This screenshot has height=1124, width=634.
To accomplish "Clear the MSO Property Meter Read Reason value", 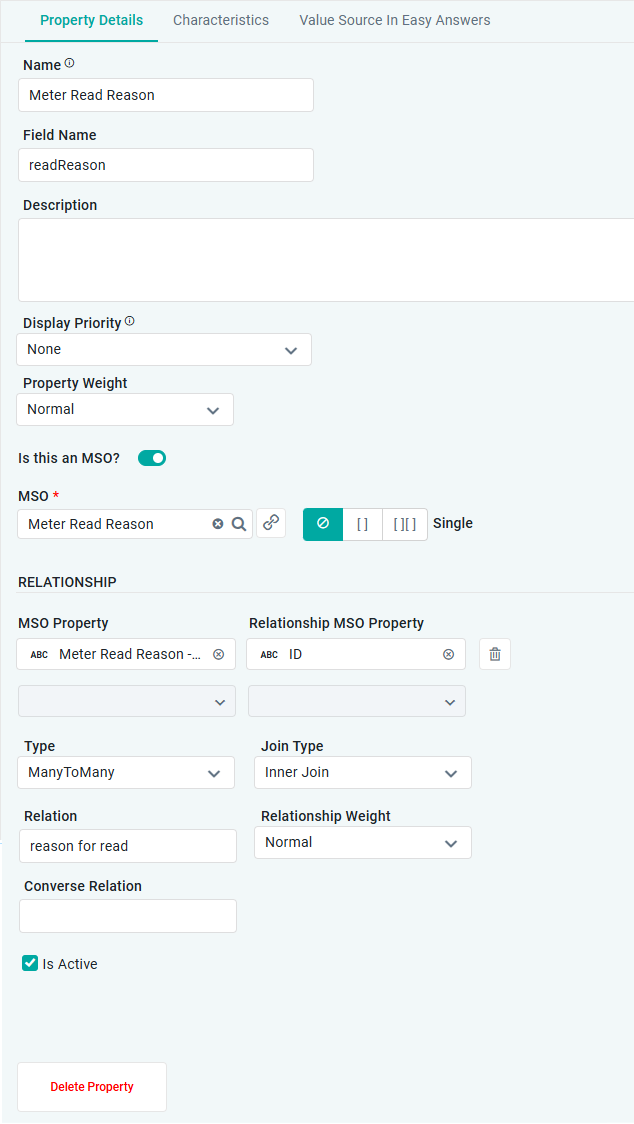I will tap(219, 654).
